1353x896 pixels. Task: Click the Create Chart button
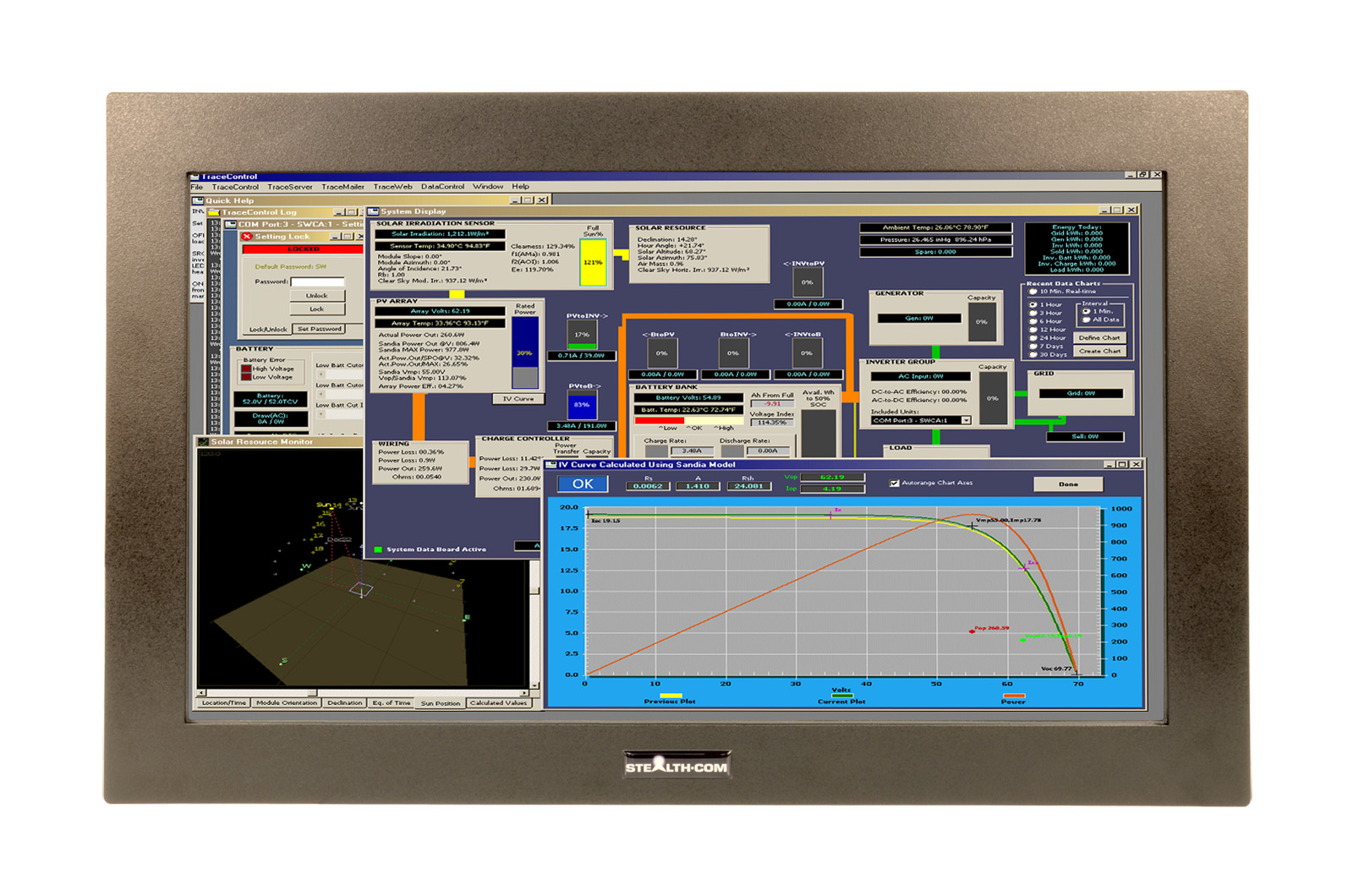(x=1099, y=351)
